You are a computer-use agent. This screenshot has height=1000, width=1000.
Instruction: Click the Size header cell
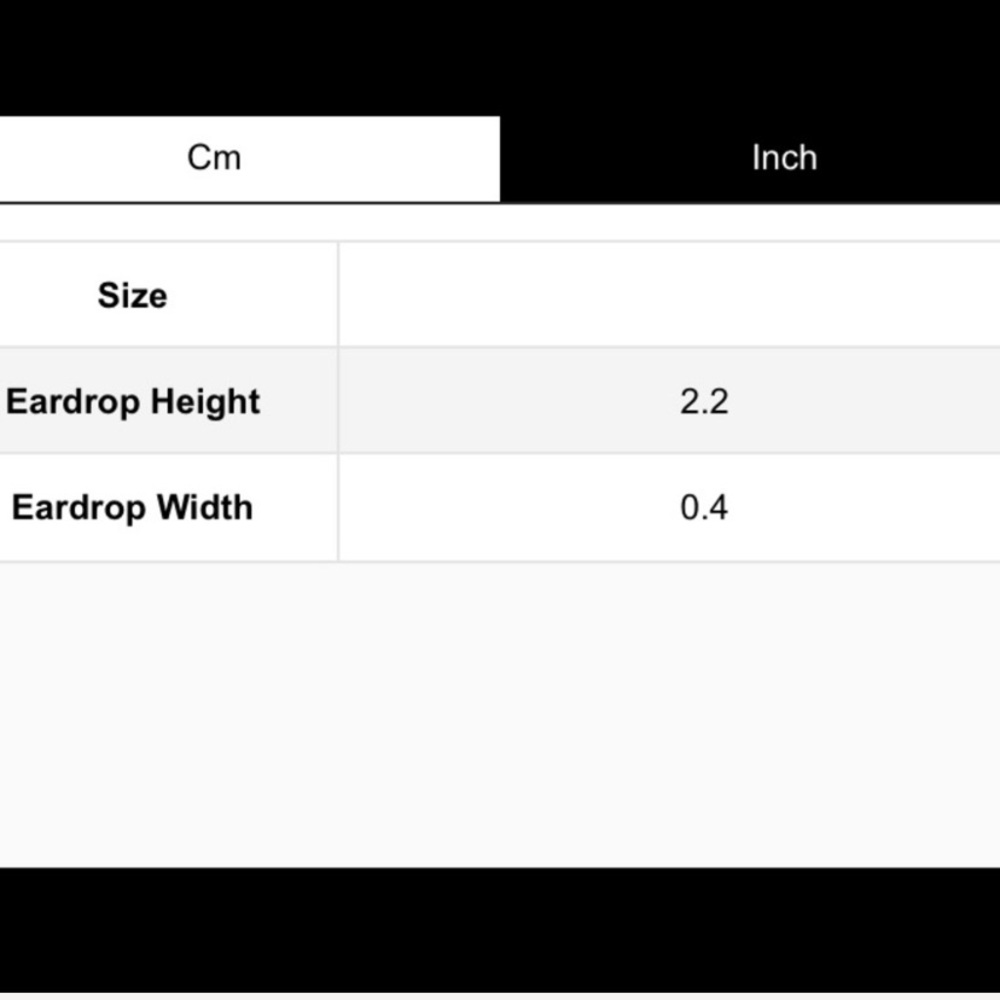(x=168, y=295)
